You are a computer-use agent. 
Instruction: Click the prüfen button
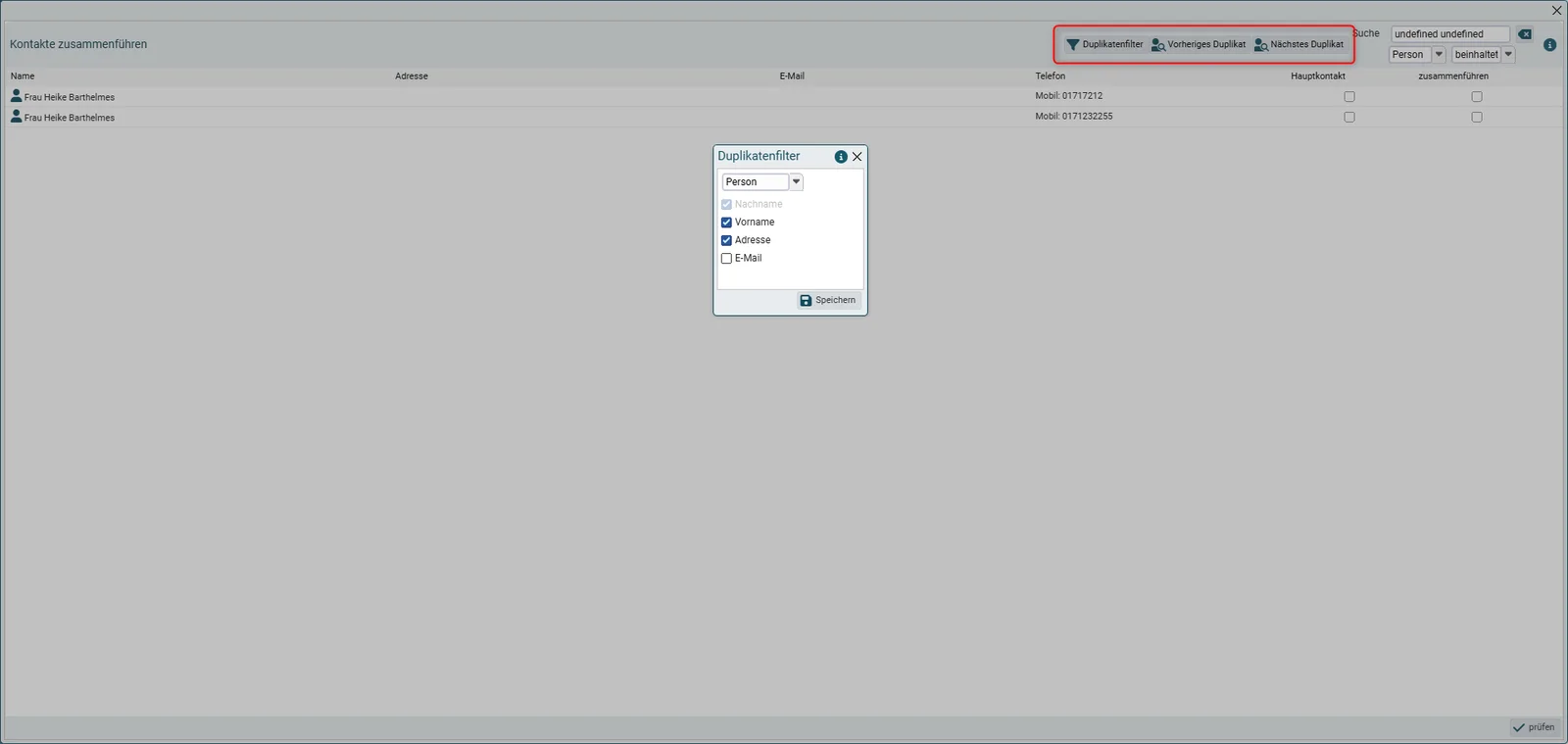[x=1534, y=727]
